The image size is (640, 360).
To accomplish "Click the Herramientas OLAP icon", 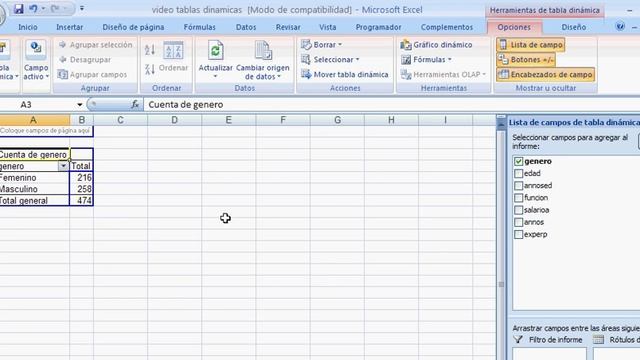I will [406, 74].
